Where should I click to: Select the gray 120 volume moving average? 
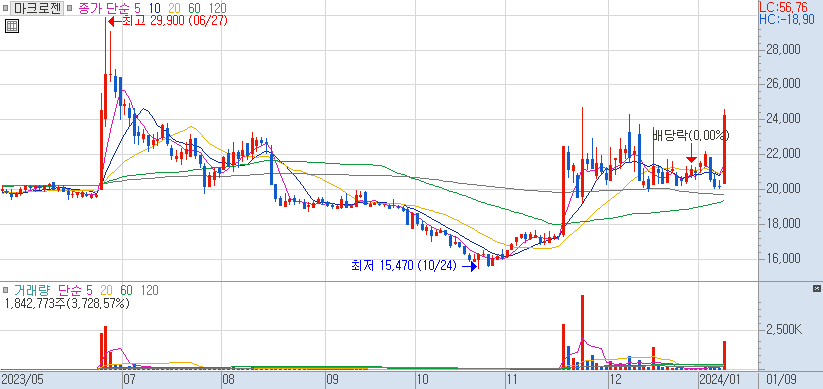tap(150, 290)
